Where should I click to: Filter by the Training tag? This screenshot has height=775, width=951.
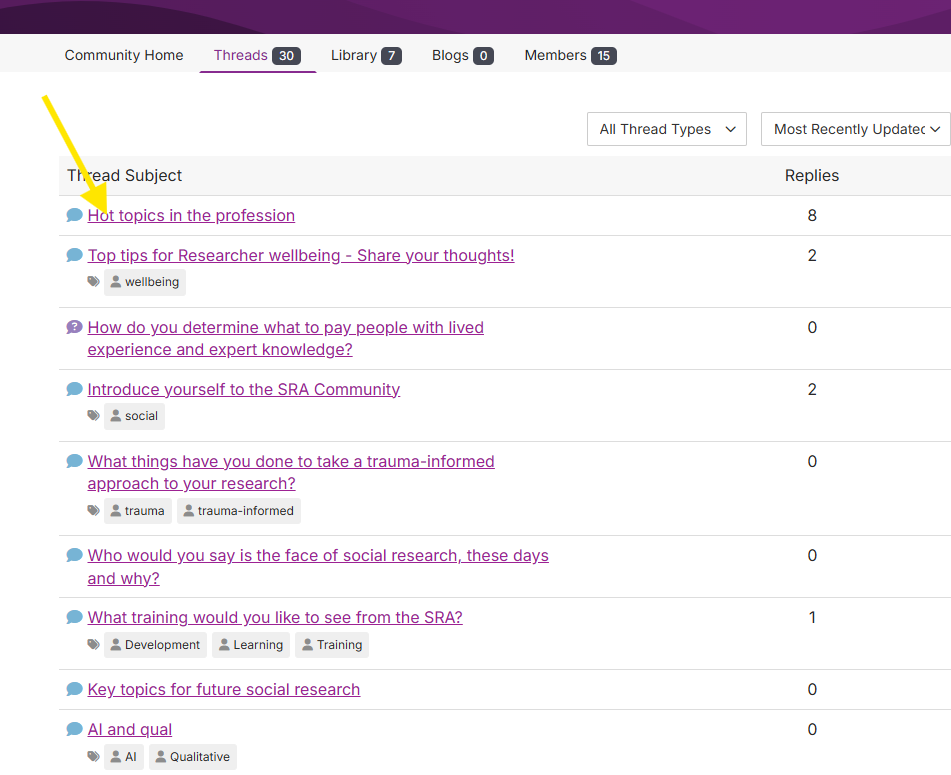point(332,645)
